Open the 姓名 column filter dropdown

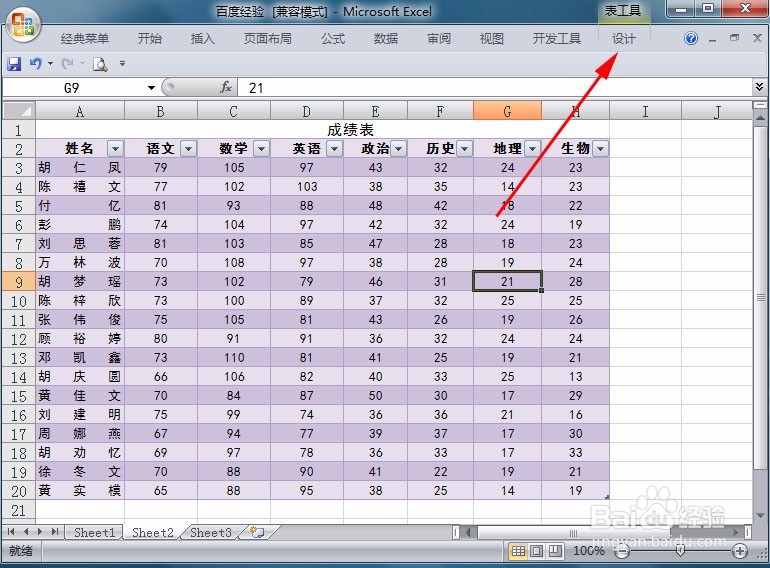(115, 148)
